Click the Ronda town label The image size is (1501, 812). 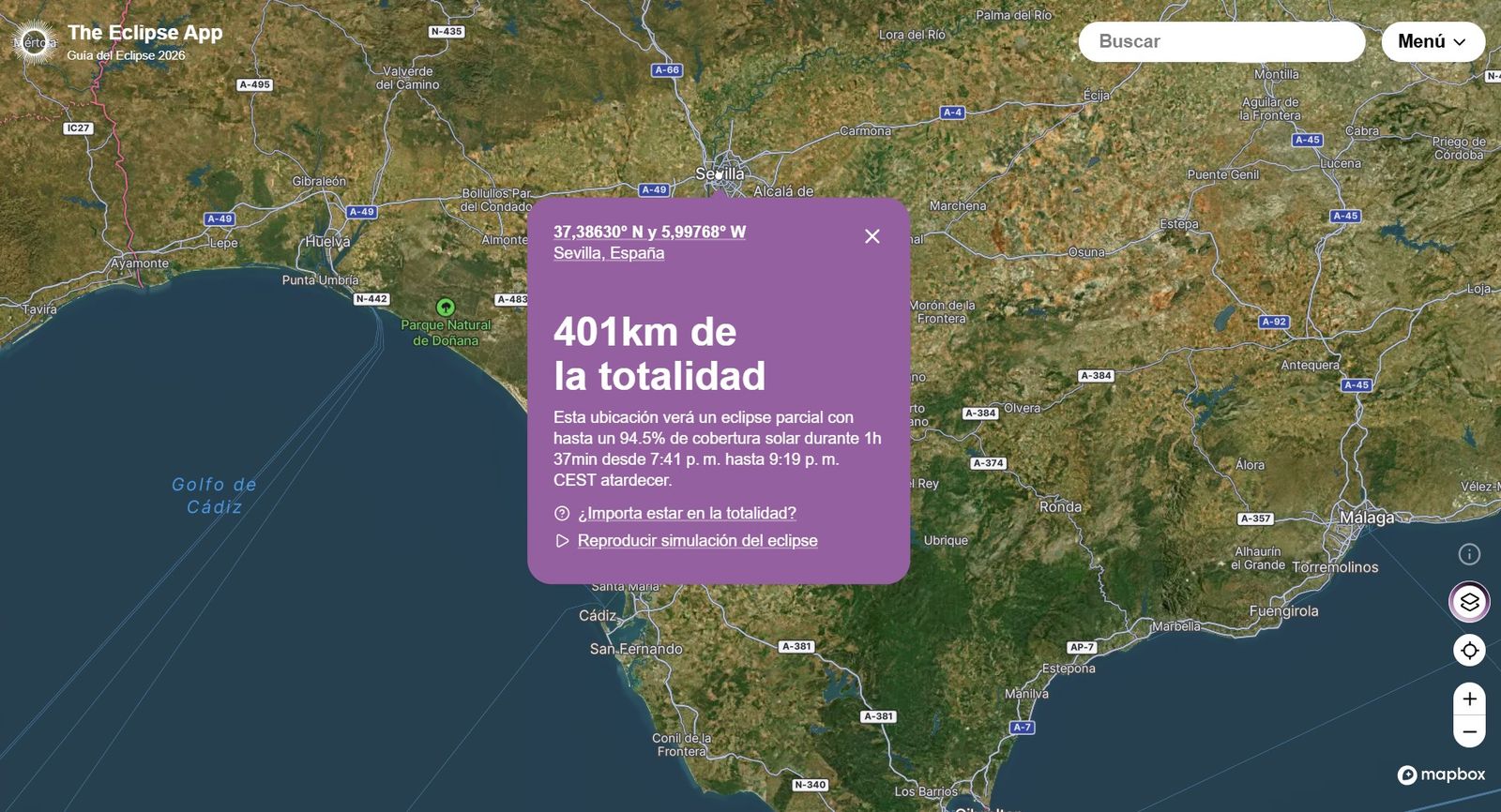pyautogui.click(x=1060, y=506)
